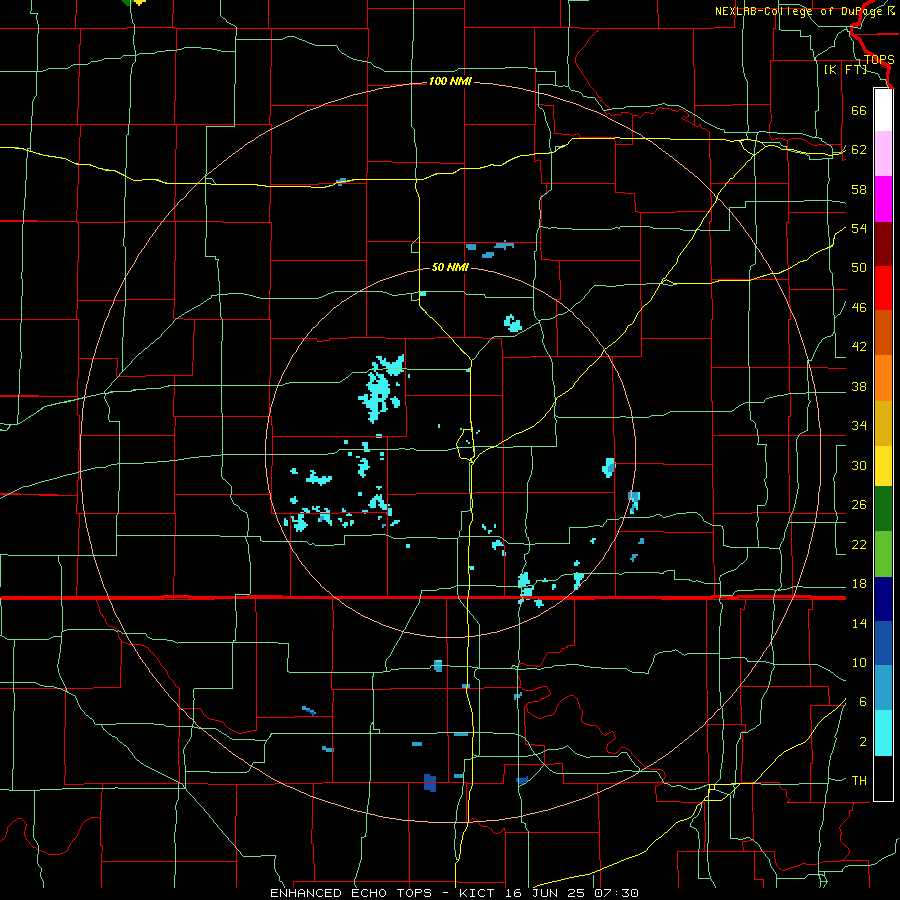This screenshot has width=900, height=900.
Task: Click the 62 legend value
Action: tap(859, 150)
